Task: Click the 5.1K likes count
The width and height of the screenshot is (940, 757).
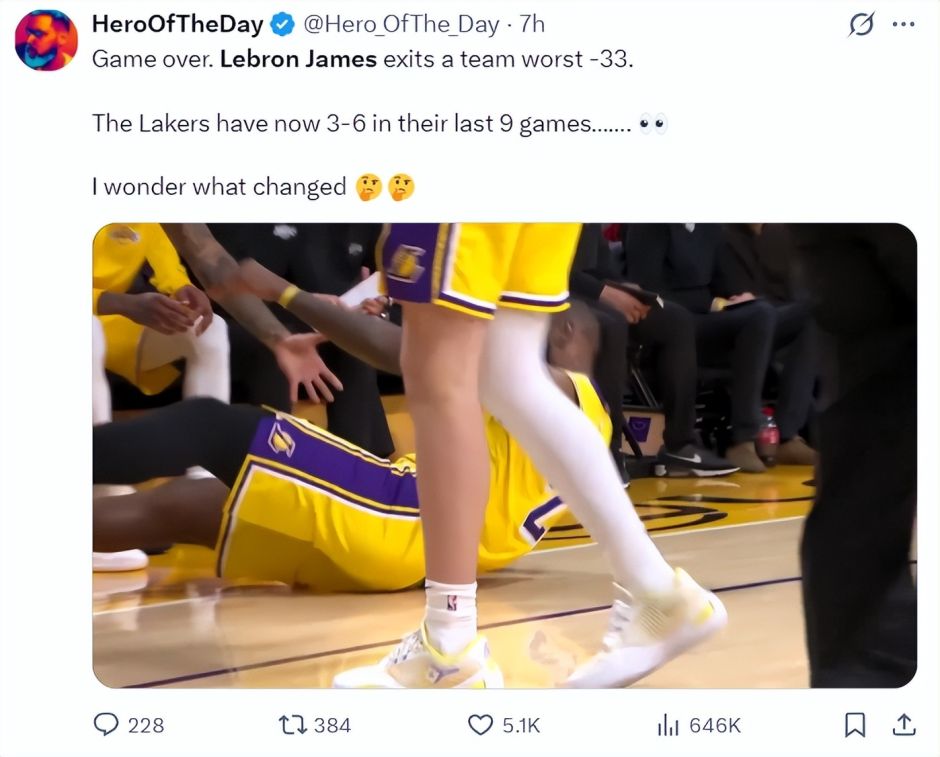Action: pyautogui.click(x=521, y=725)
